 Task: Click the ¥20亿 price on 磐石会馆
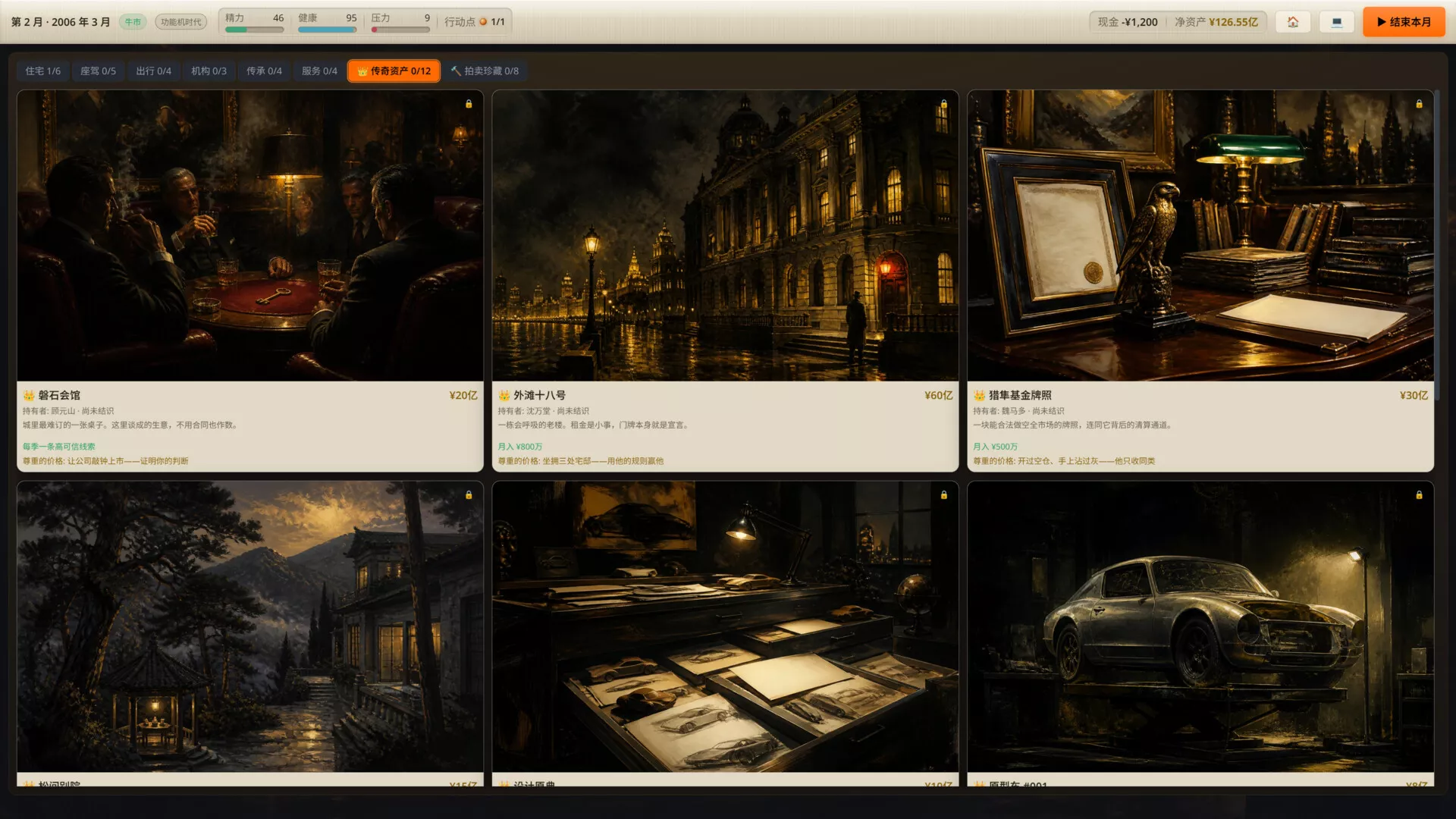pyautogui.click(x=463, y=395)
